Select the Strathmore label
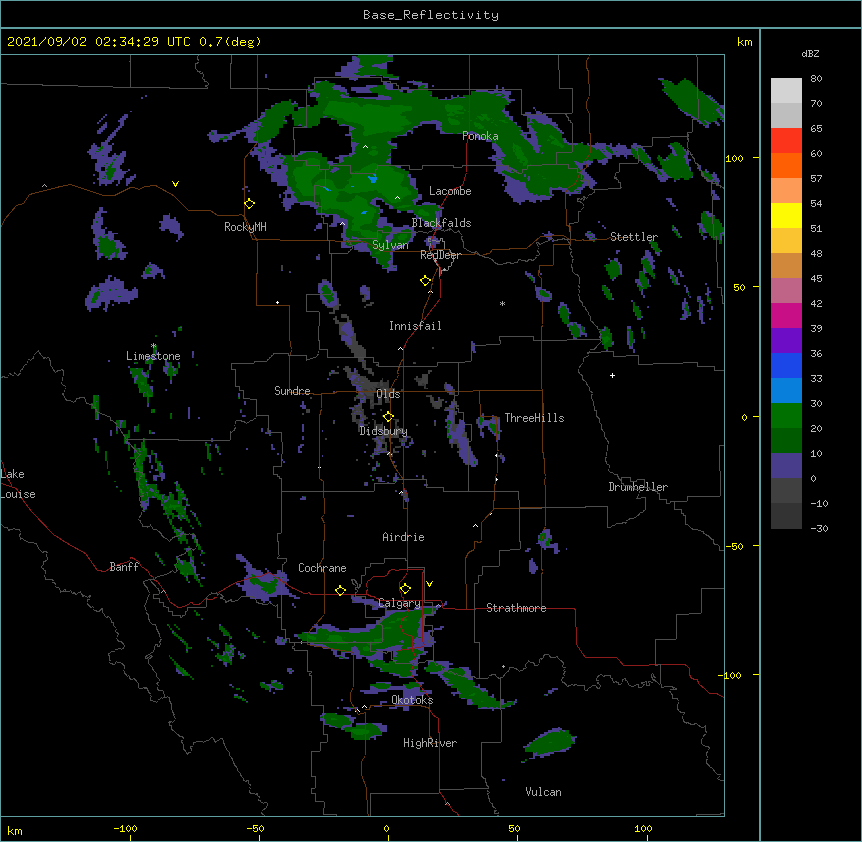862x842 pixels. pos(516,608)
